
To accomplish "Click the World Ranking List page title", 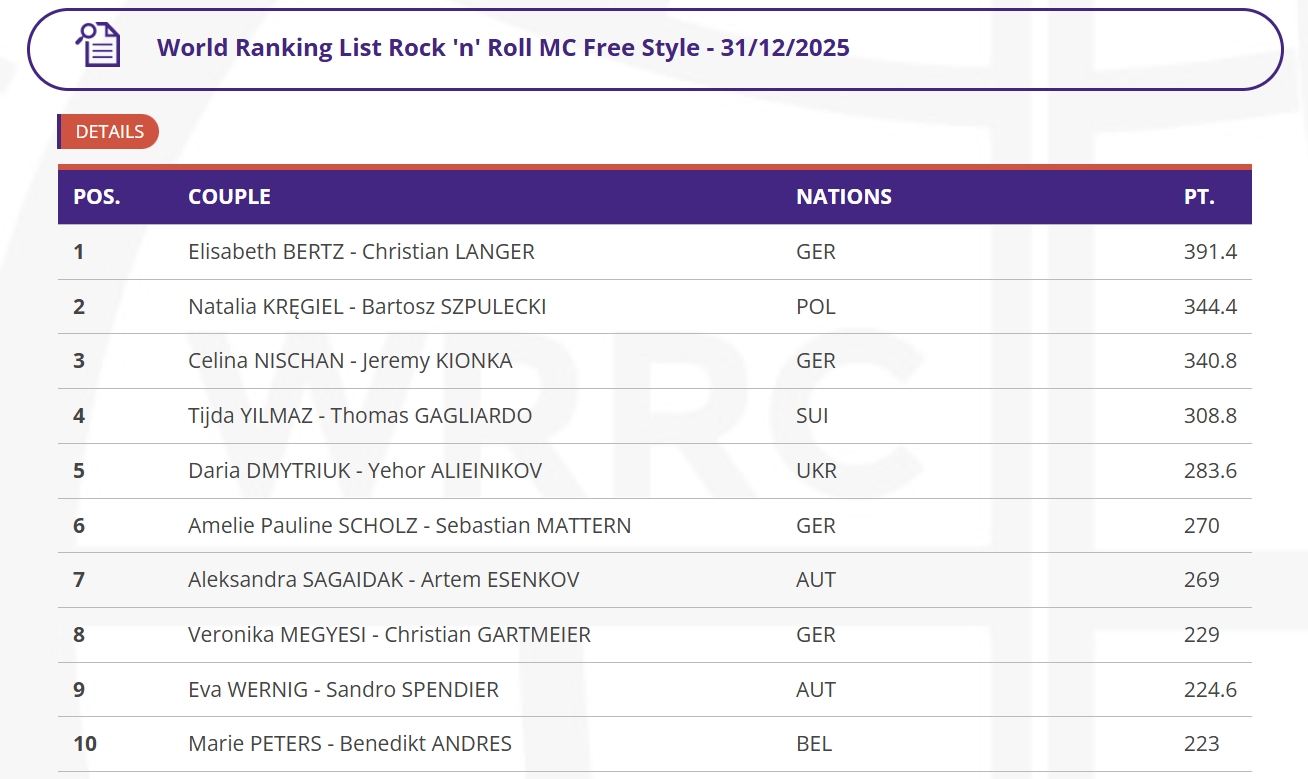I will (503, 48).
